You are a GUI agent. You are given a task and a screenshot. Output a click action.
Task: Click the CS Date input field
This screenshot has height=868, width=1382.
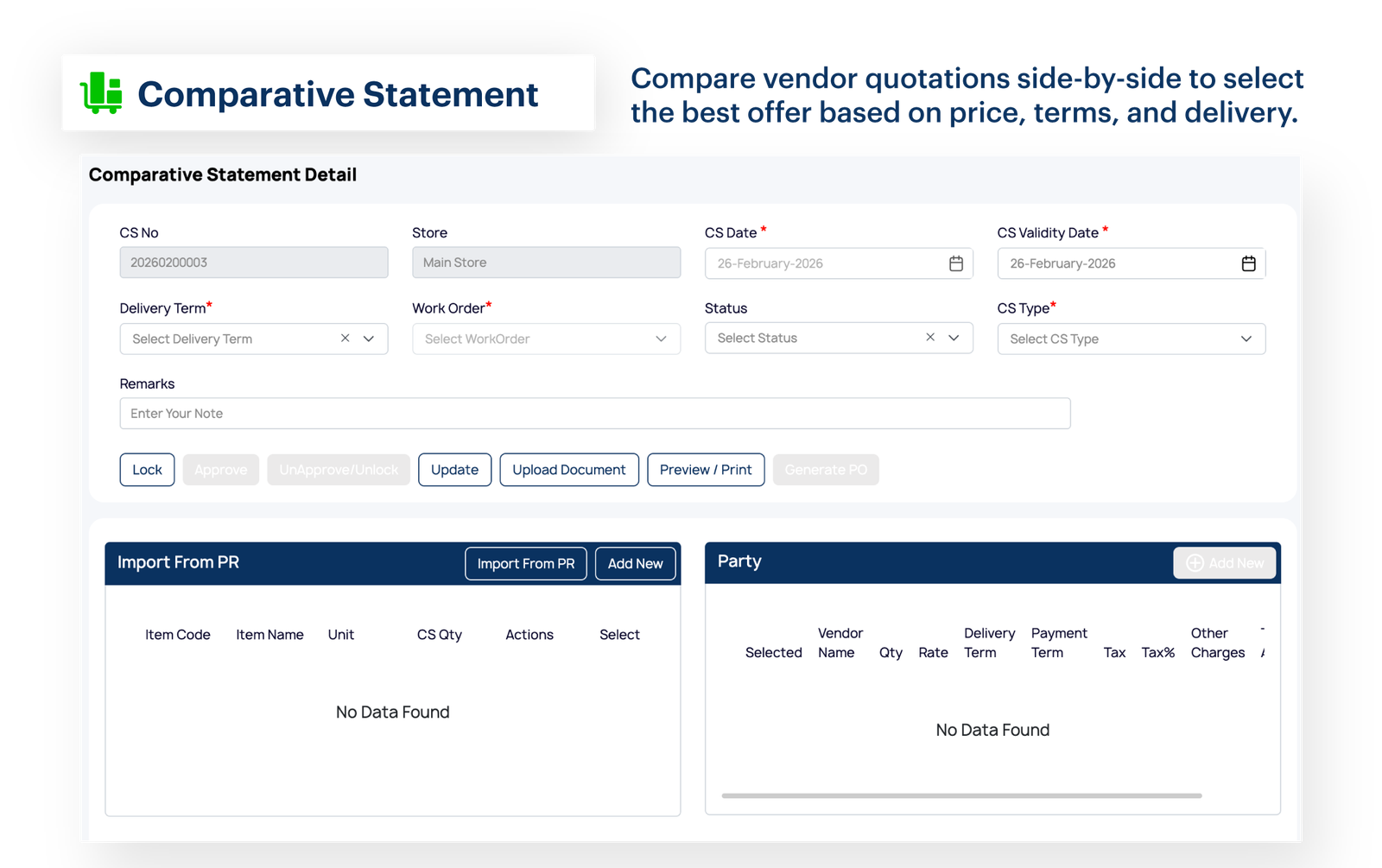point(821,263)
